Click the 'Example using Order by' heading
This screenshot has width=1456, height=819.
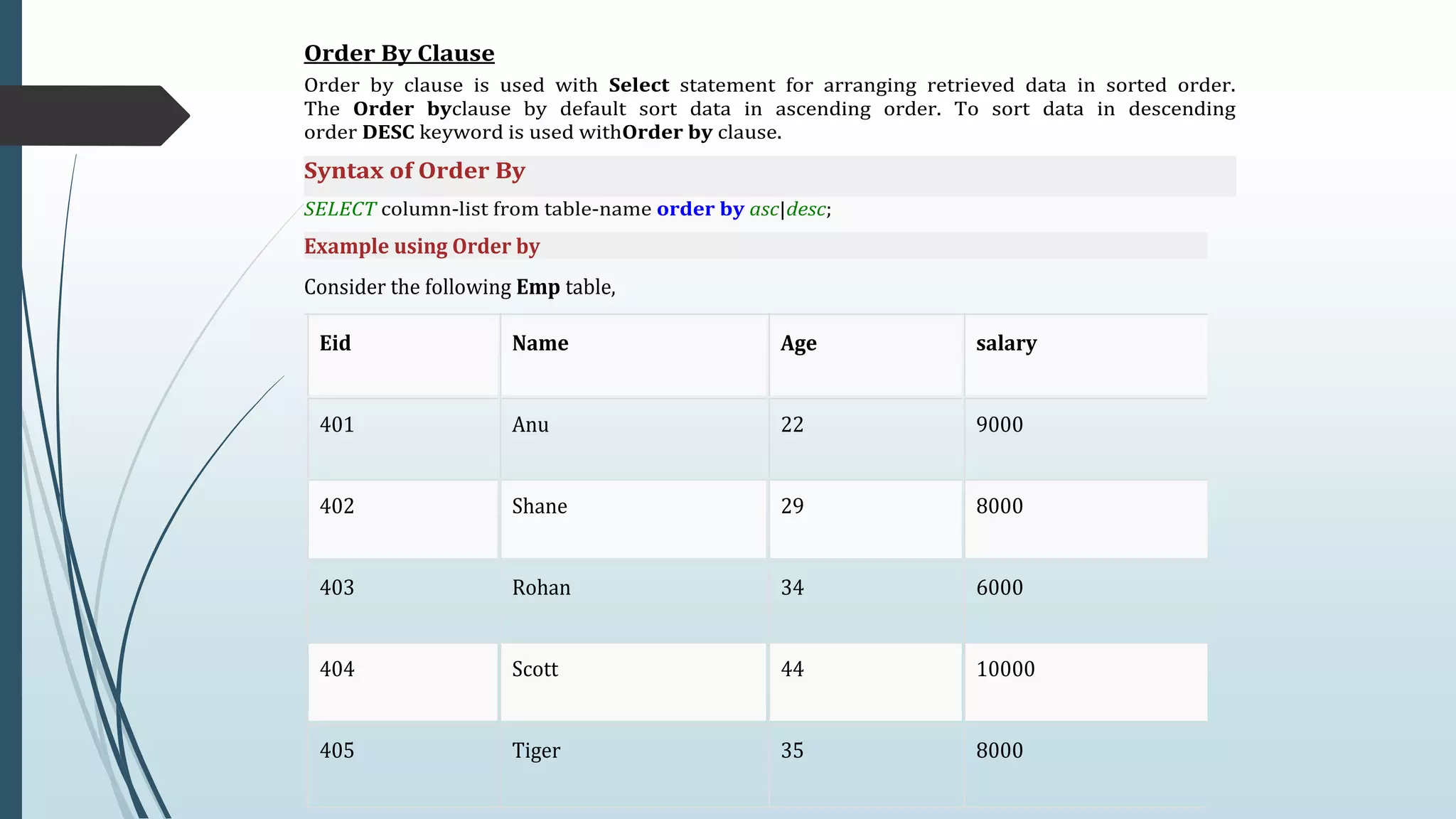422,247
